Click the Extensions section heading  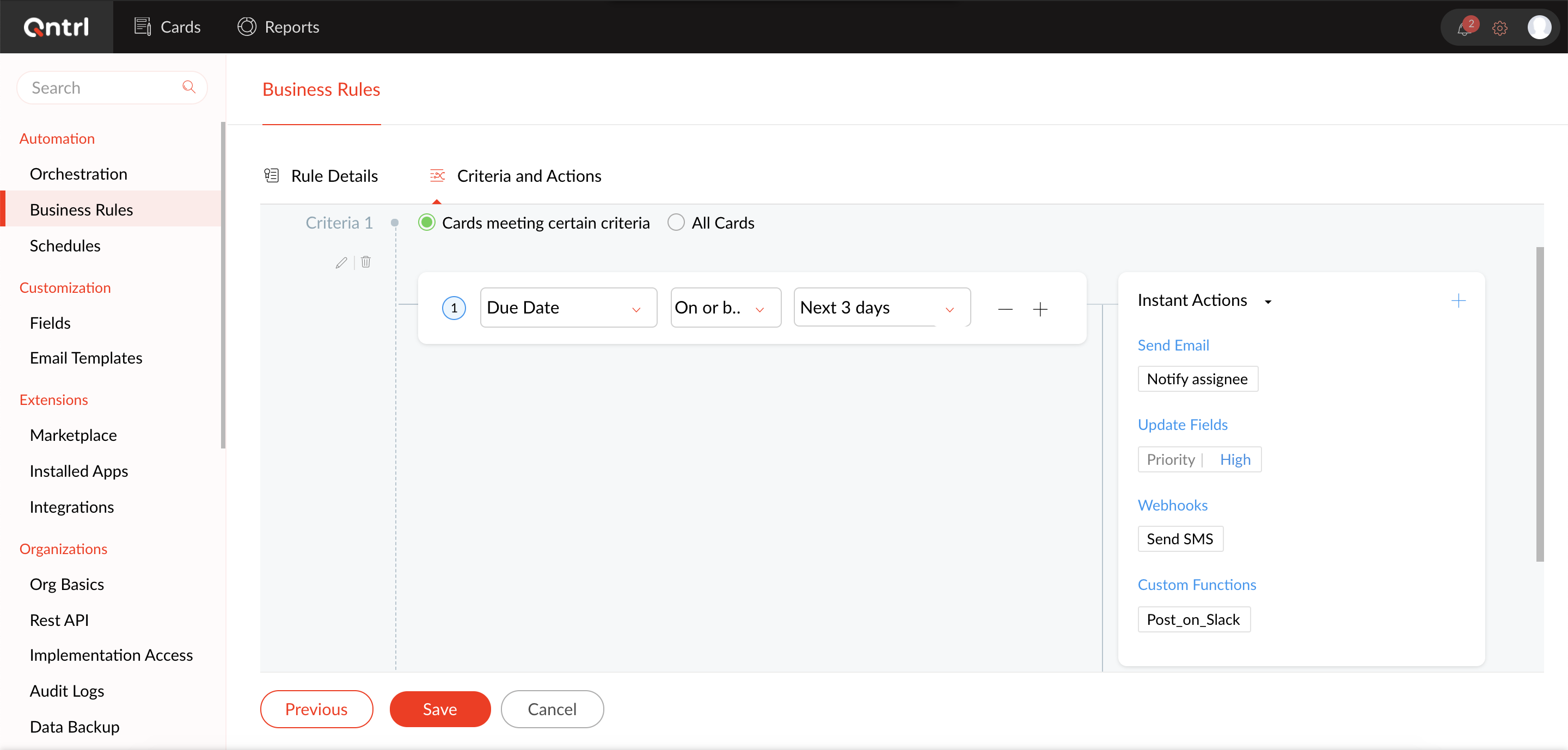point(53,399)
